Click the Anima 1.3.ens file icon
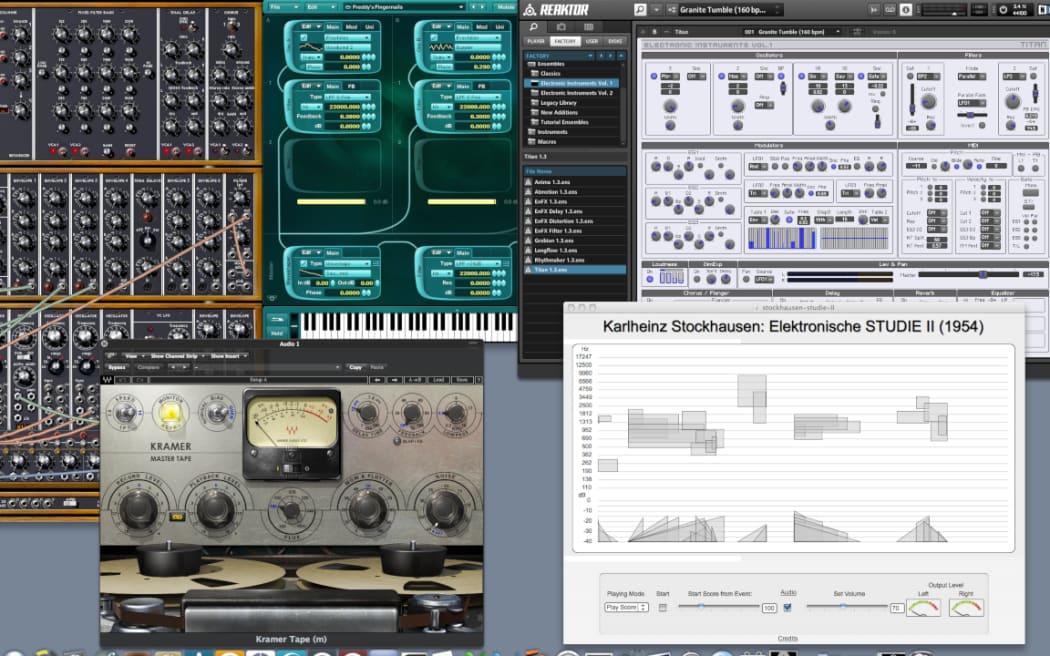This screenshot has height=656, width=1050. point(528,182)
